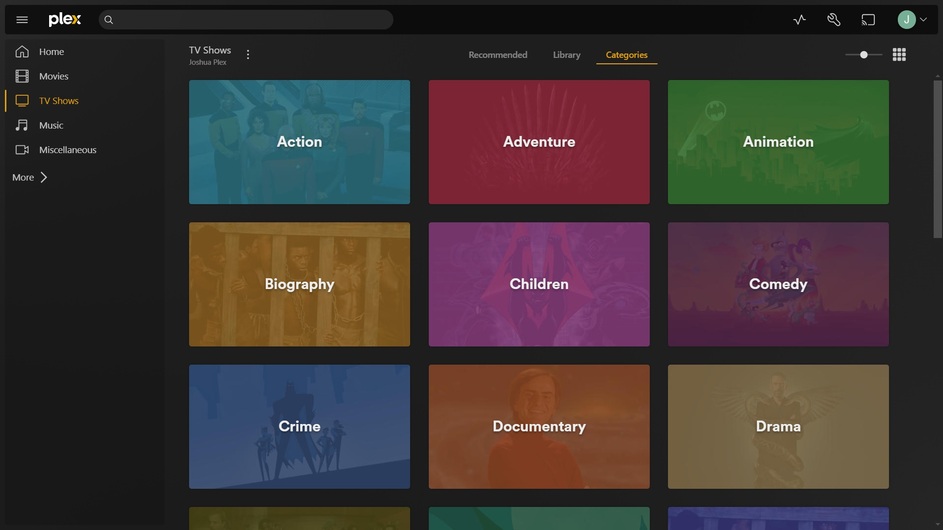Open the Activity pulse icon
The width and height of the screenshot is (943, 530).
tap(799, 20)
